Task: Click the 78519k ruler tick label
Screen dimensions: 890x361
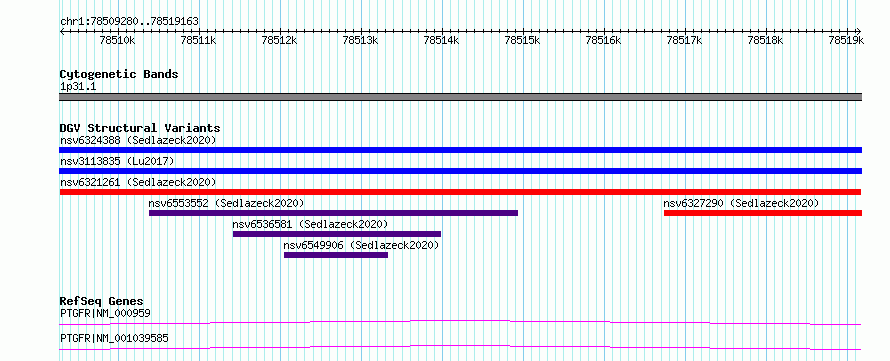Action: tap(846, 40)
